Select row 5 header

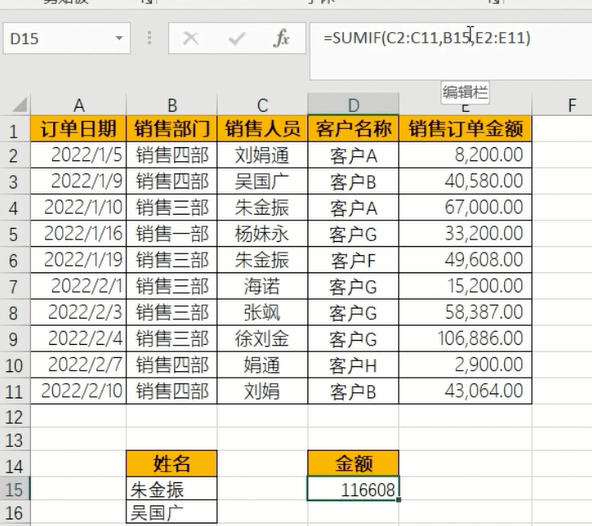[x=15, y=234]
